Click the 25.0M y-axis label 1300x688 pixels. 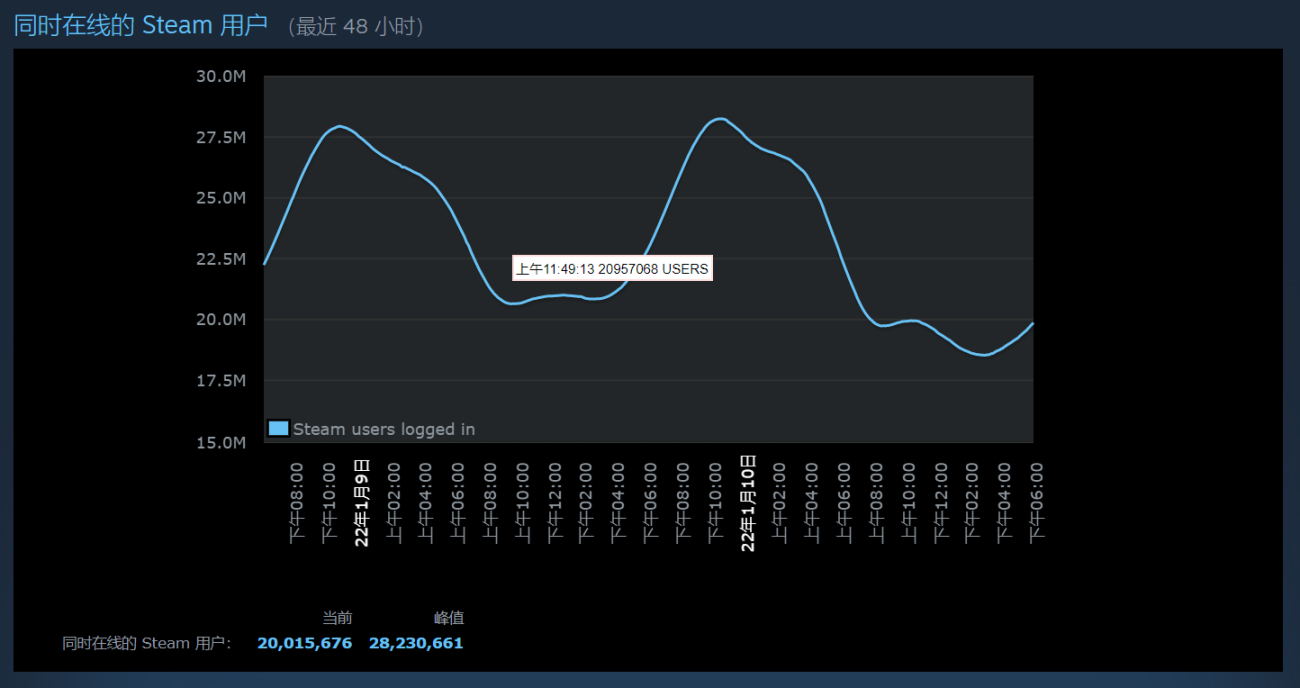(x=221, y=198)
